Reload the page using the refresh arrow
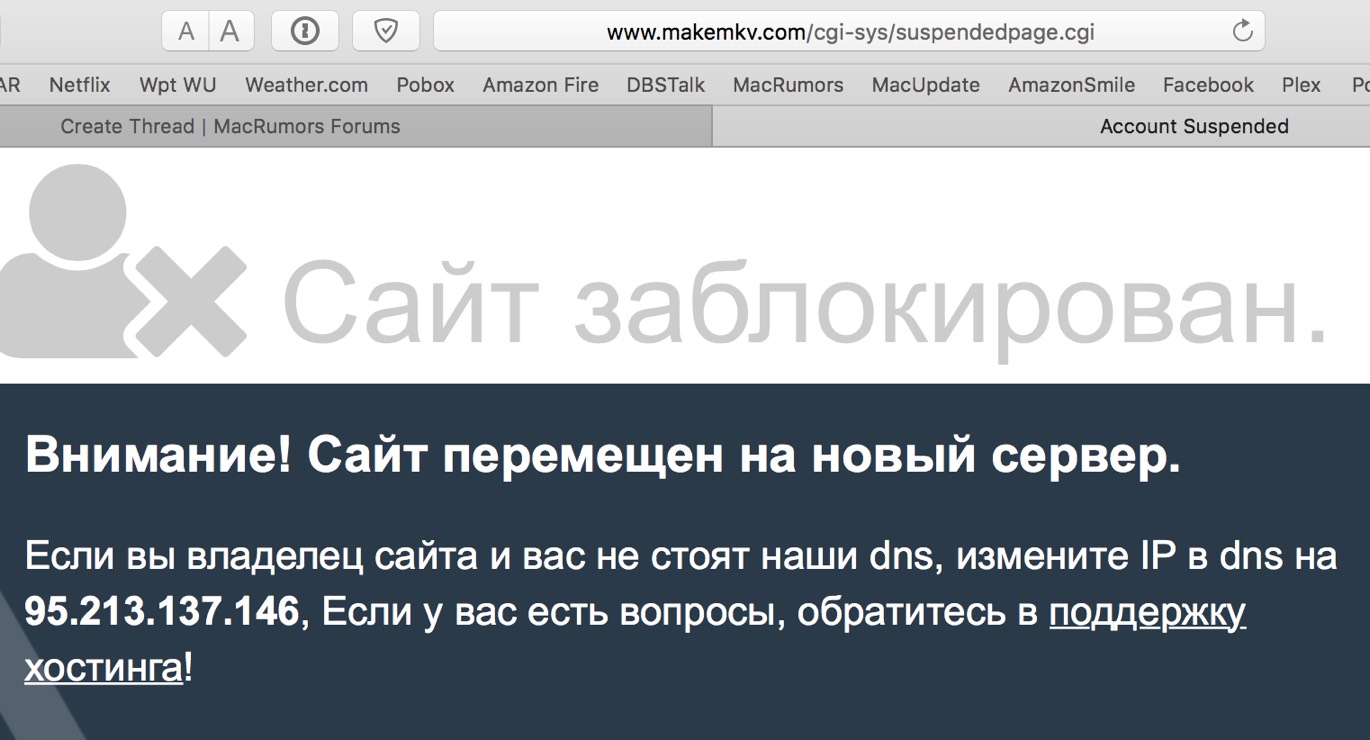This screenshot has height=740, width=1370. 1243,32
